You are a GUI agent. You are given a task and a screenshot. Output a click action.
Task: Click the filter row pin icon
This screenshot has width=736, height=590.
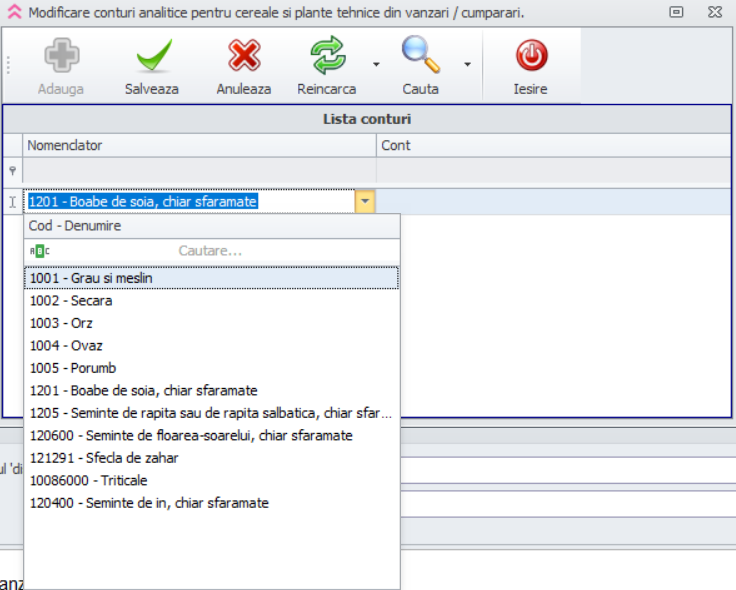pos(12,171)
